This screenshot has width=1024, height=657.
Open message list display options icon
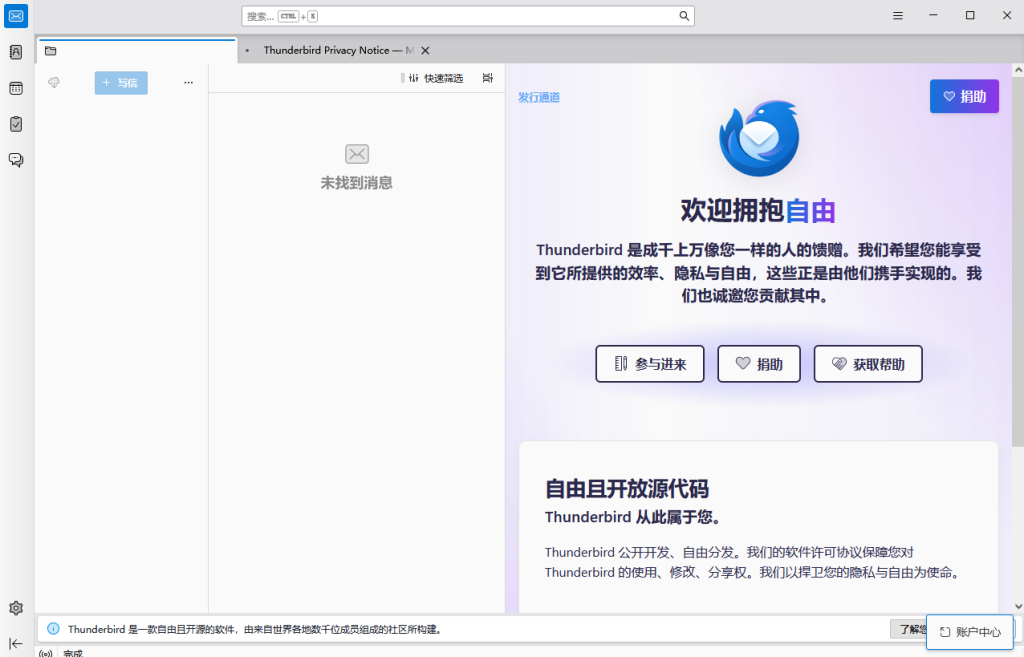(x=487, y=78)
